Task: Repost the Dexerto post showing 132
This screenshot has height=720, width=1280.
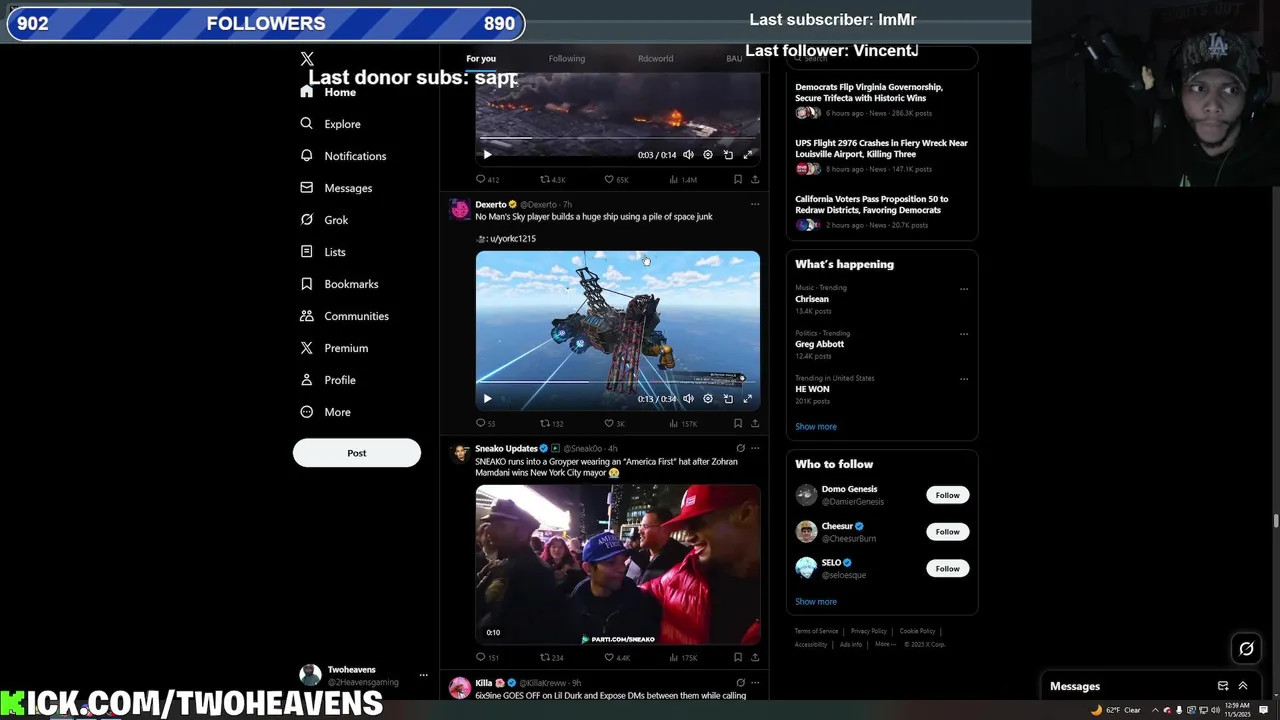Action: [x=552, y=423]
